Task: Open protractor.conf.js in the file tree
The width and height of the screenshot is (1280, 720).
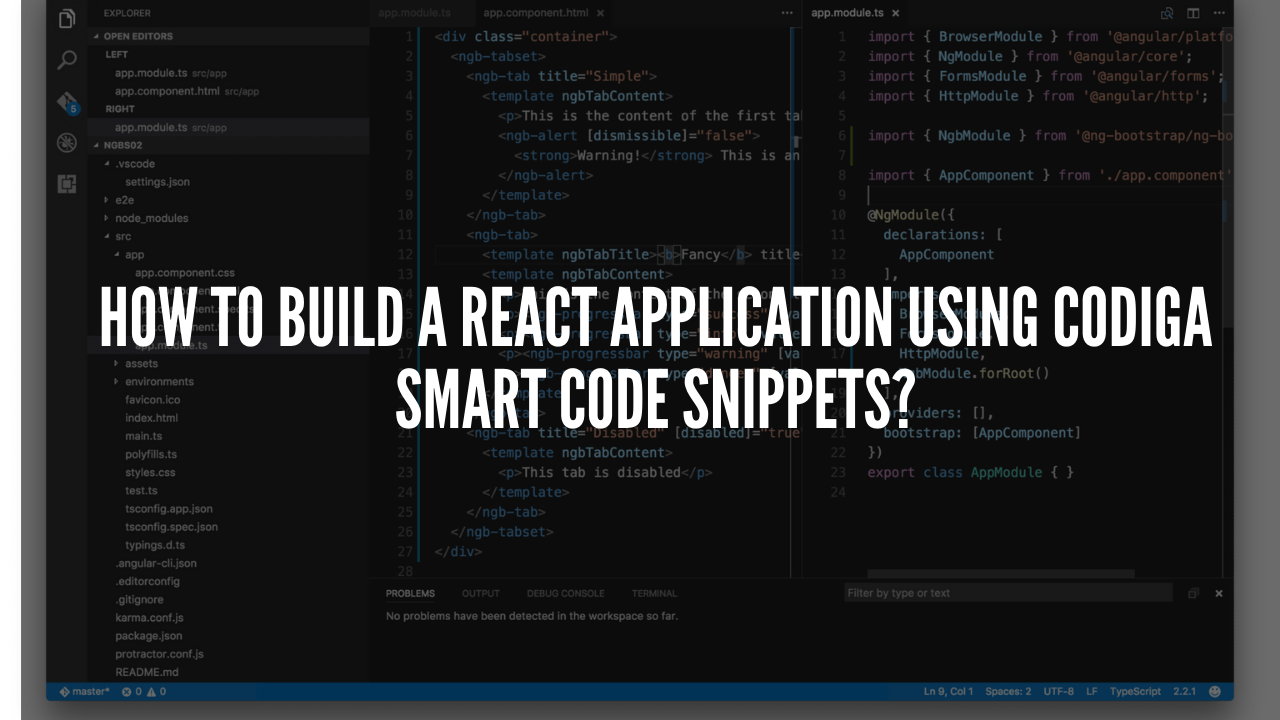Action: [159, 654]
